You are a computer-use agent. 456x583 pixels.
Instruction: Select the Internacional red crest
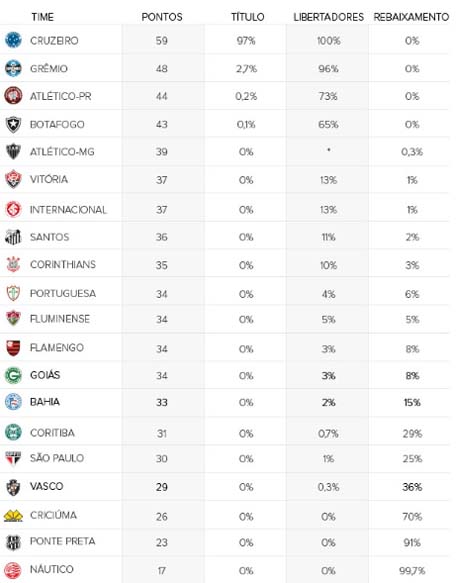[x=13, y=209]
